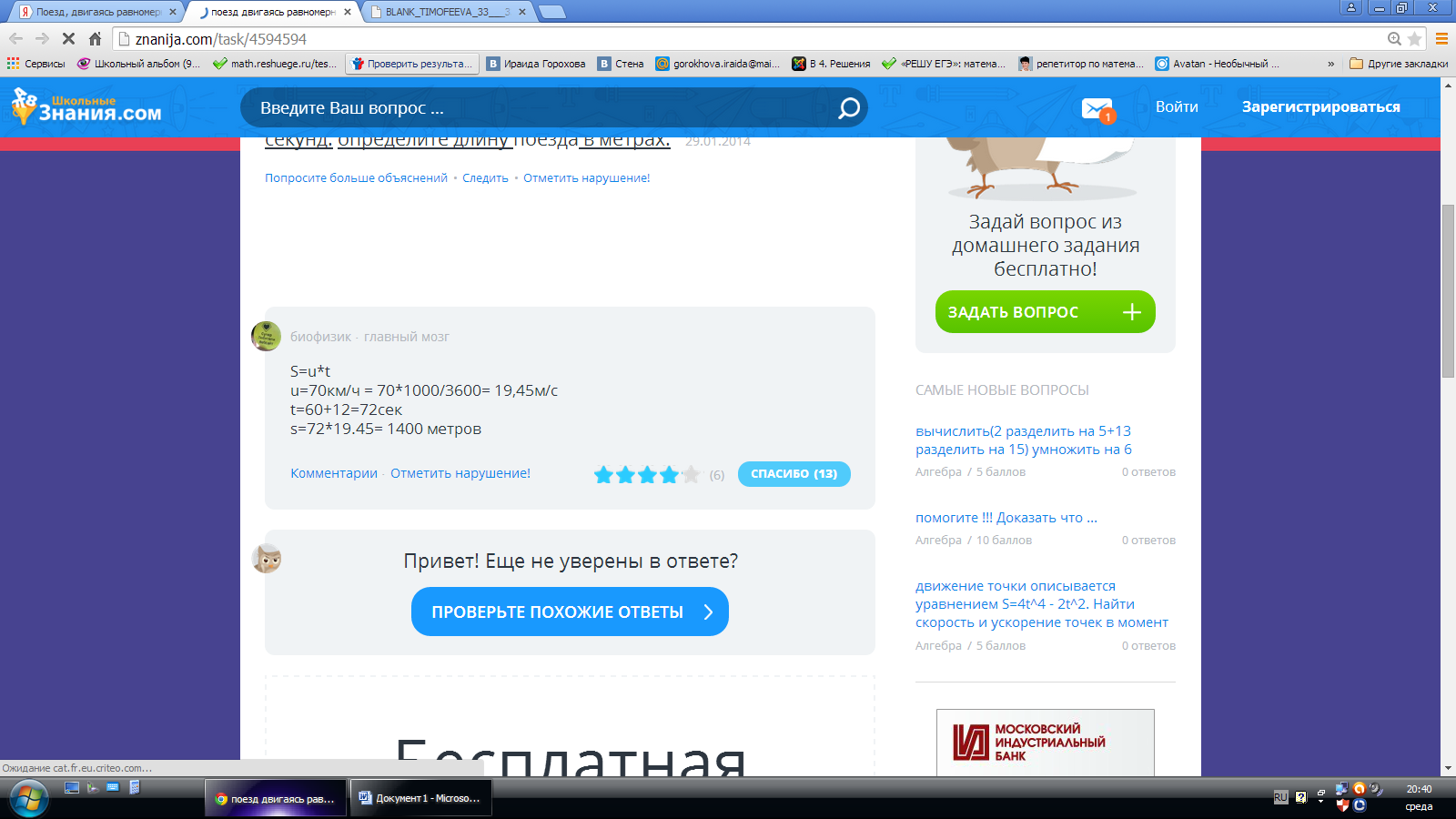Click Отметить нарушение! under the answer

pos(460,473)
